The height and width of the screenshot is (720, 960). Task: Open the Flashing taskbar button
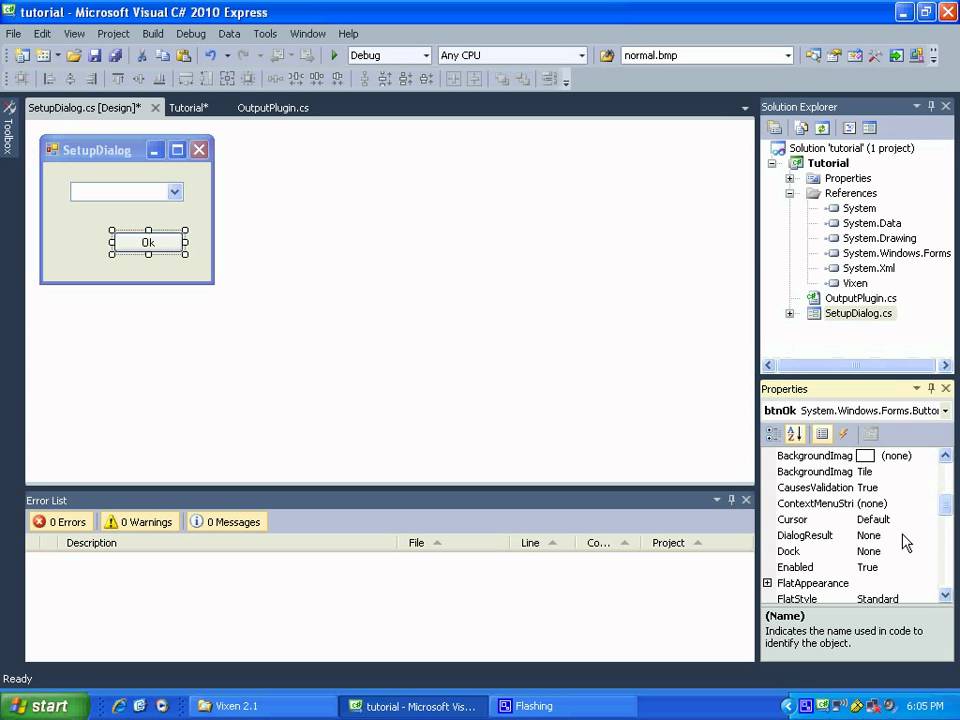563,706
